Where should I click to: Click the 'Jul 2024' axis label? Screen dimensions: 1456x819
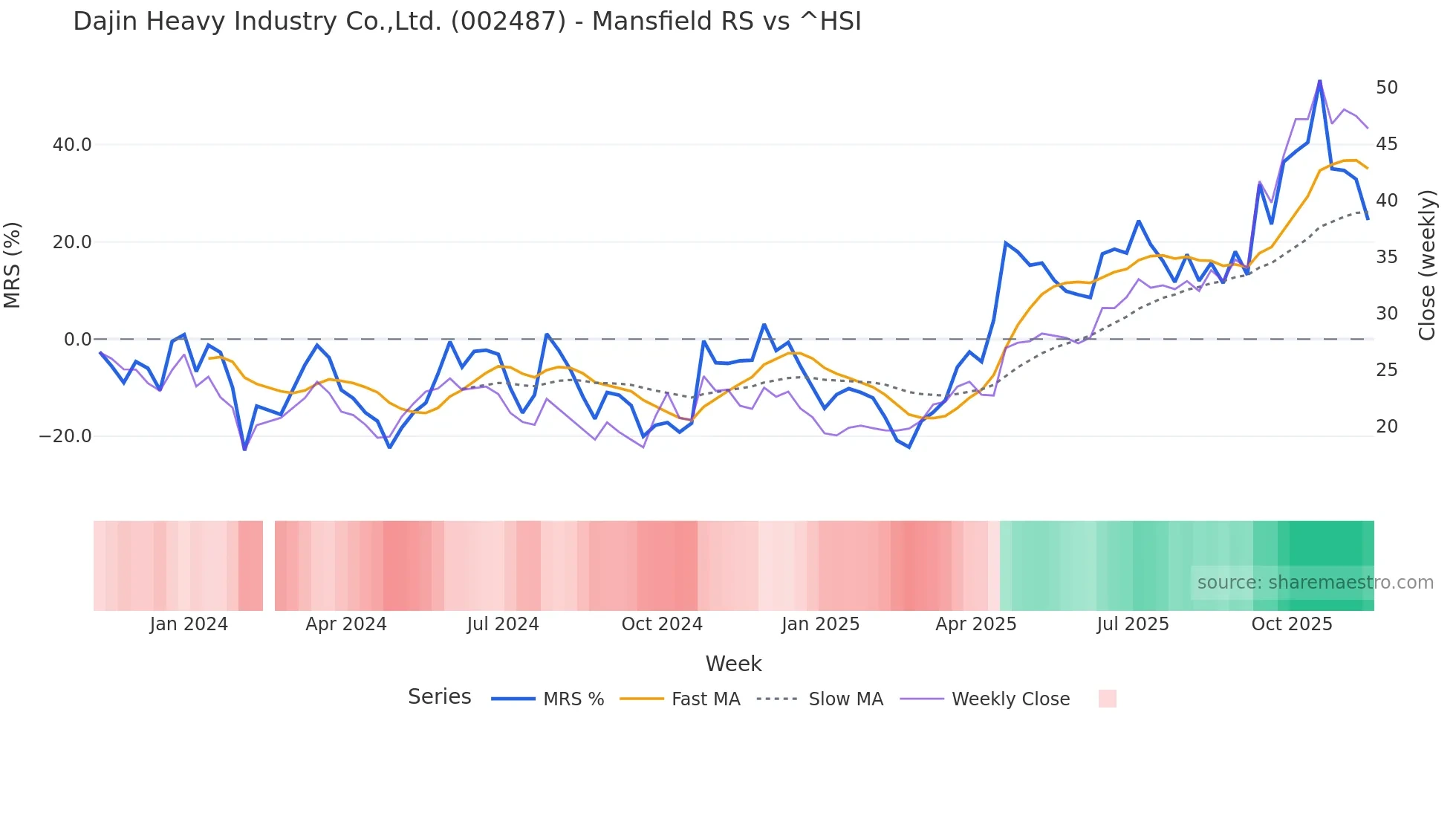503,624
